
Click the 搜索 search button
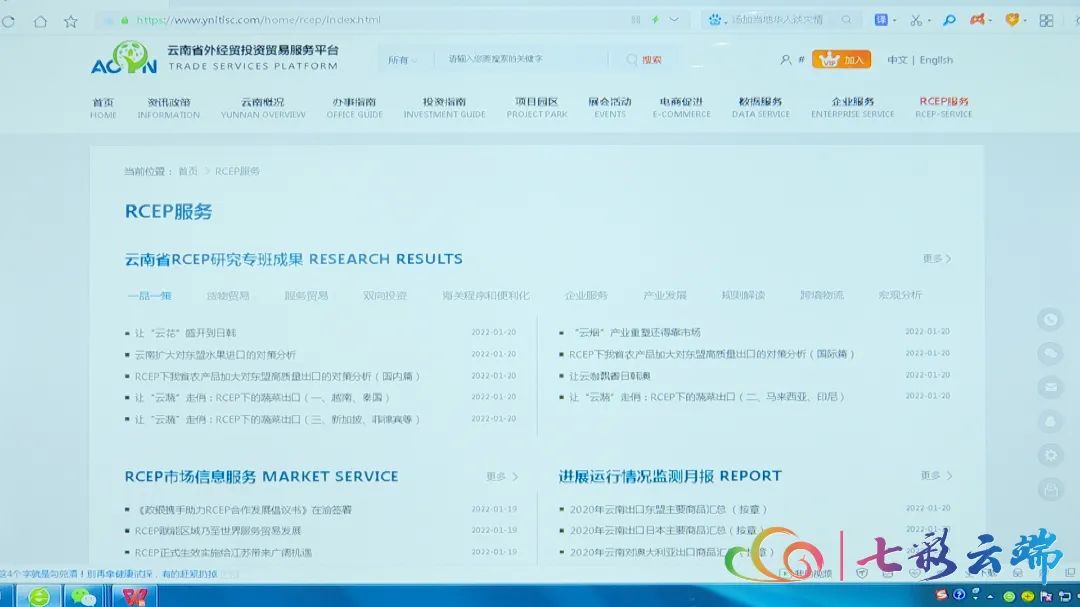(645, 60)
